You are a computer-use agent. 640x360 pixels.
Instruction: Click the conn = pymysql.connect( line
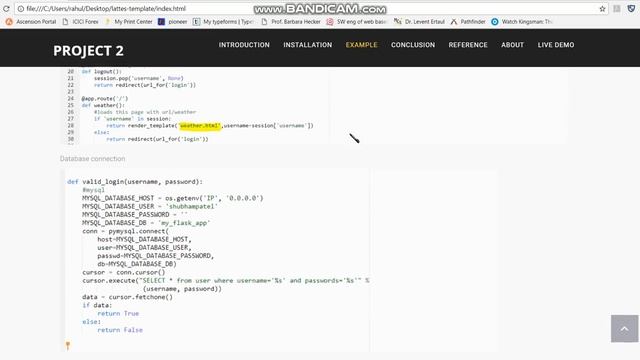coord(125,231)
